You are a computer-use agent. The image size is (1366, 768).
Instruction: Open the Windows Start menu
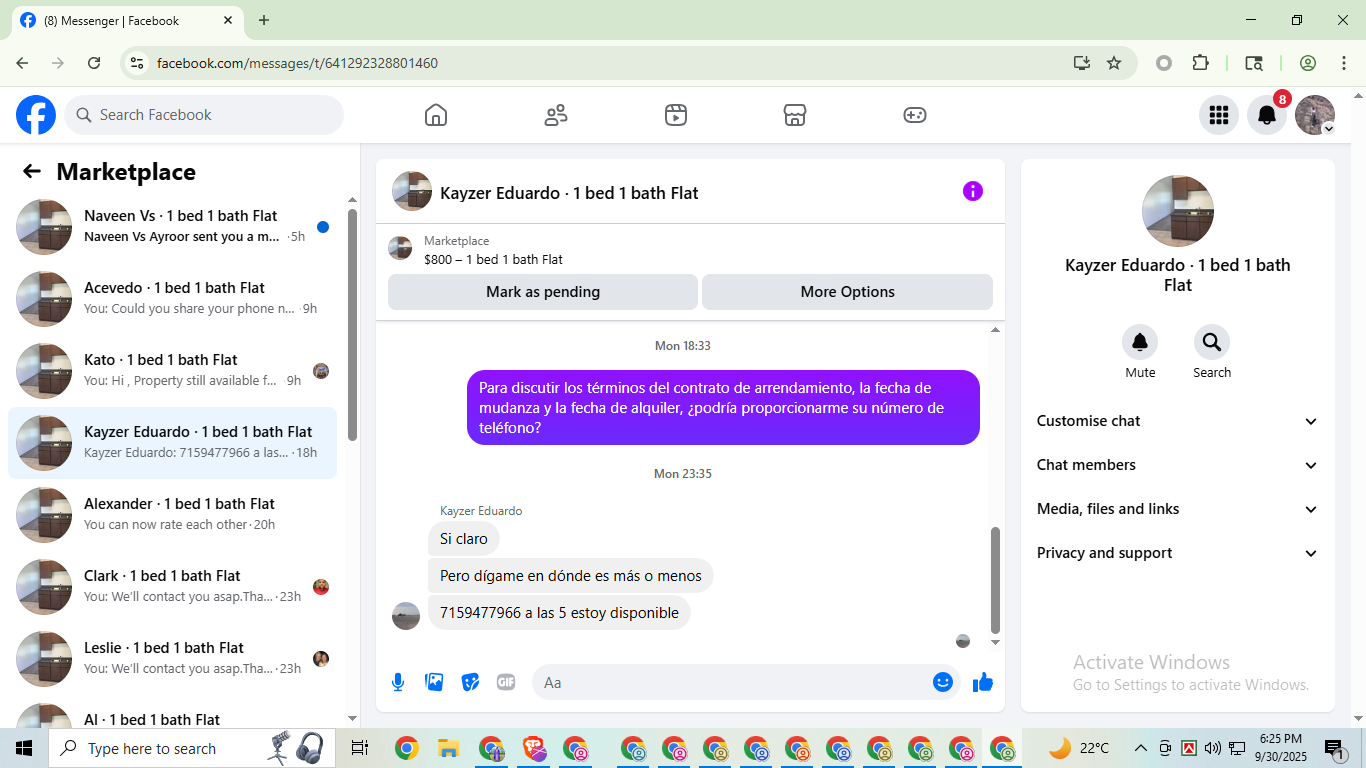pyautogui.click(x=23, y=748)
